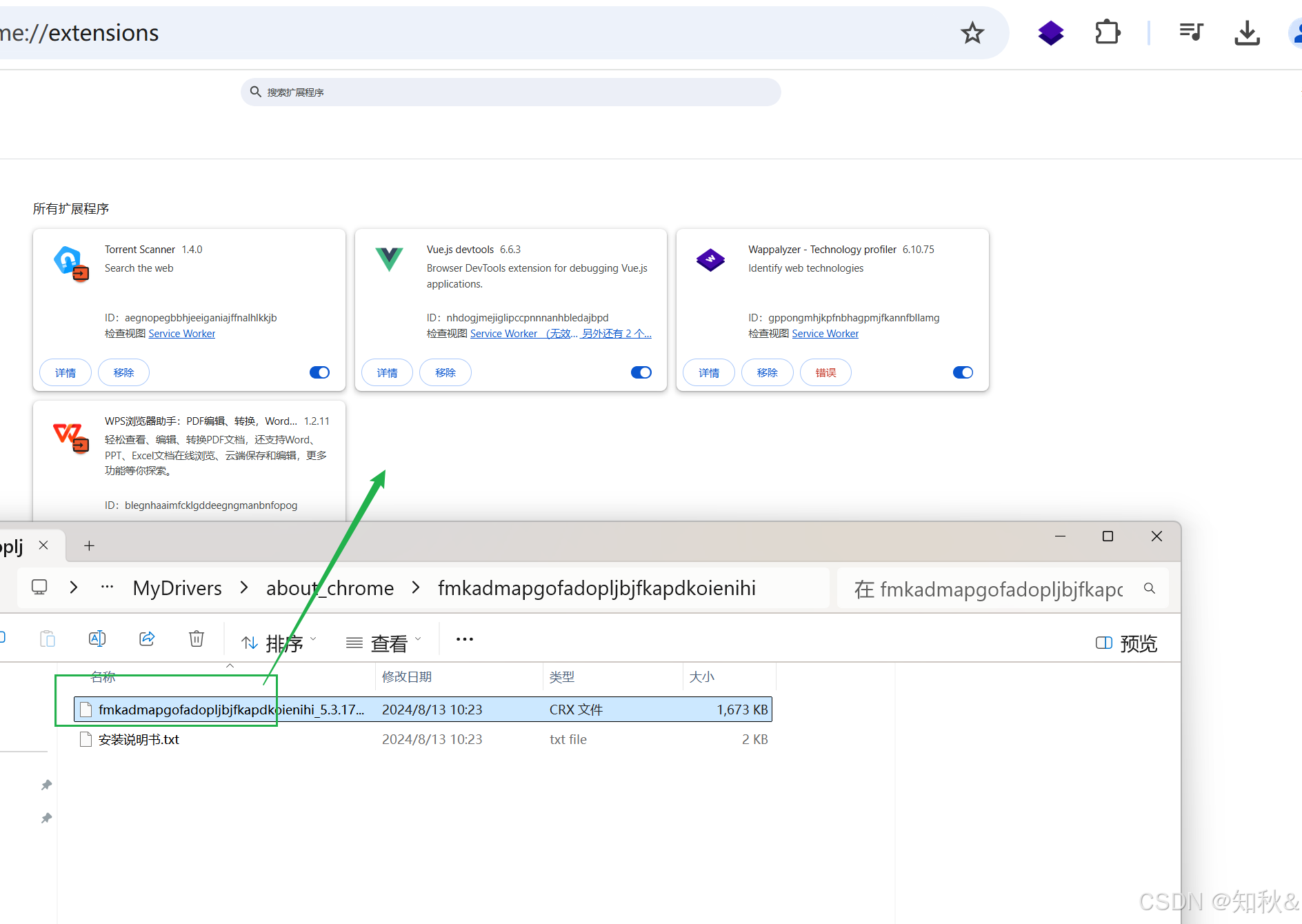Sort files by 修改日期 column header
This screenshot has height=924, width=1302.
(407, 677)
